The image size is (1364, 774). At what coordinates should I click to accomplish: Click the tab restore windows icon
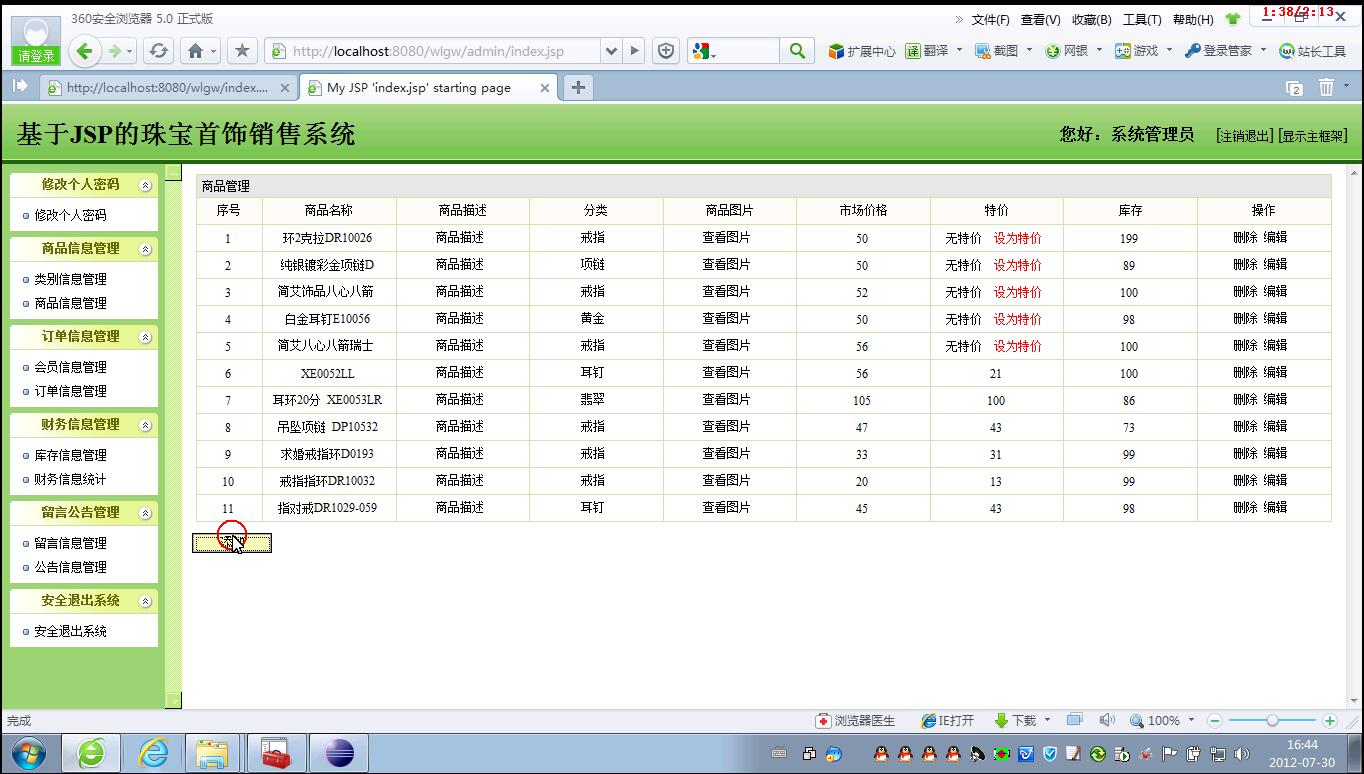[1294, 88]
